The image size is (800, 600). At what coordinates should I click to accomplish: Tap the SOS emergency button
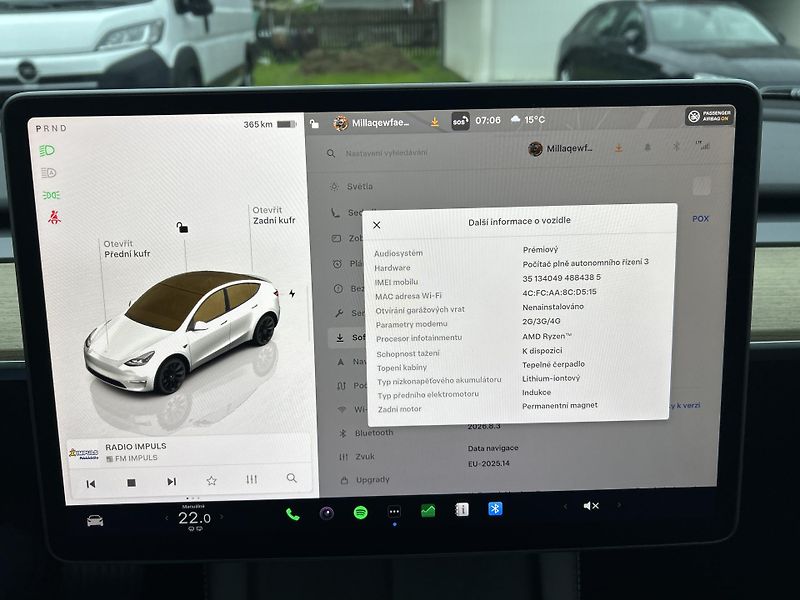pos(460,121)
